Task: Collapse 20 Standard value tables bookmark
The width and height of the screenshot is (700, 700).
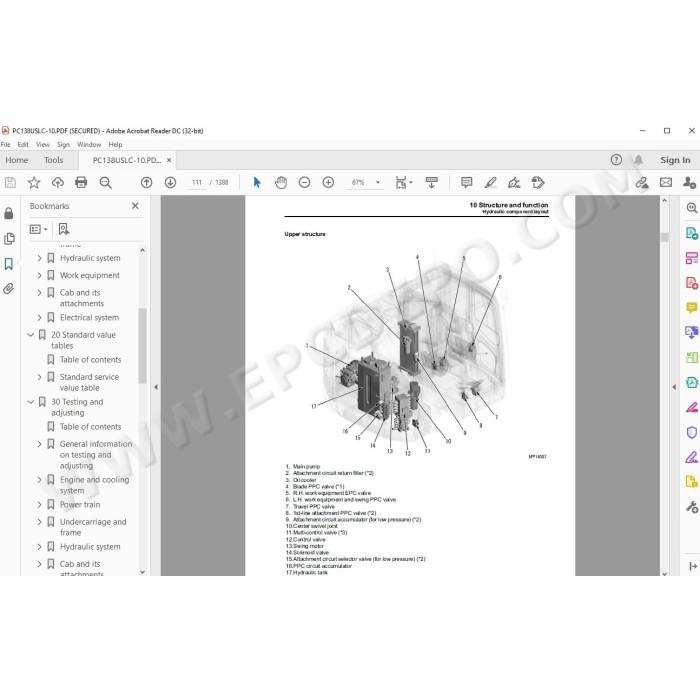Action: (30, 334)
